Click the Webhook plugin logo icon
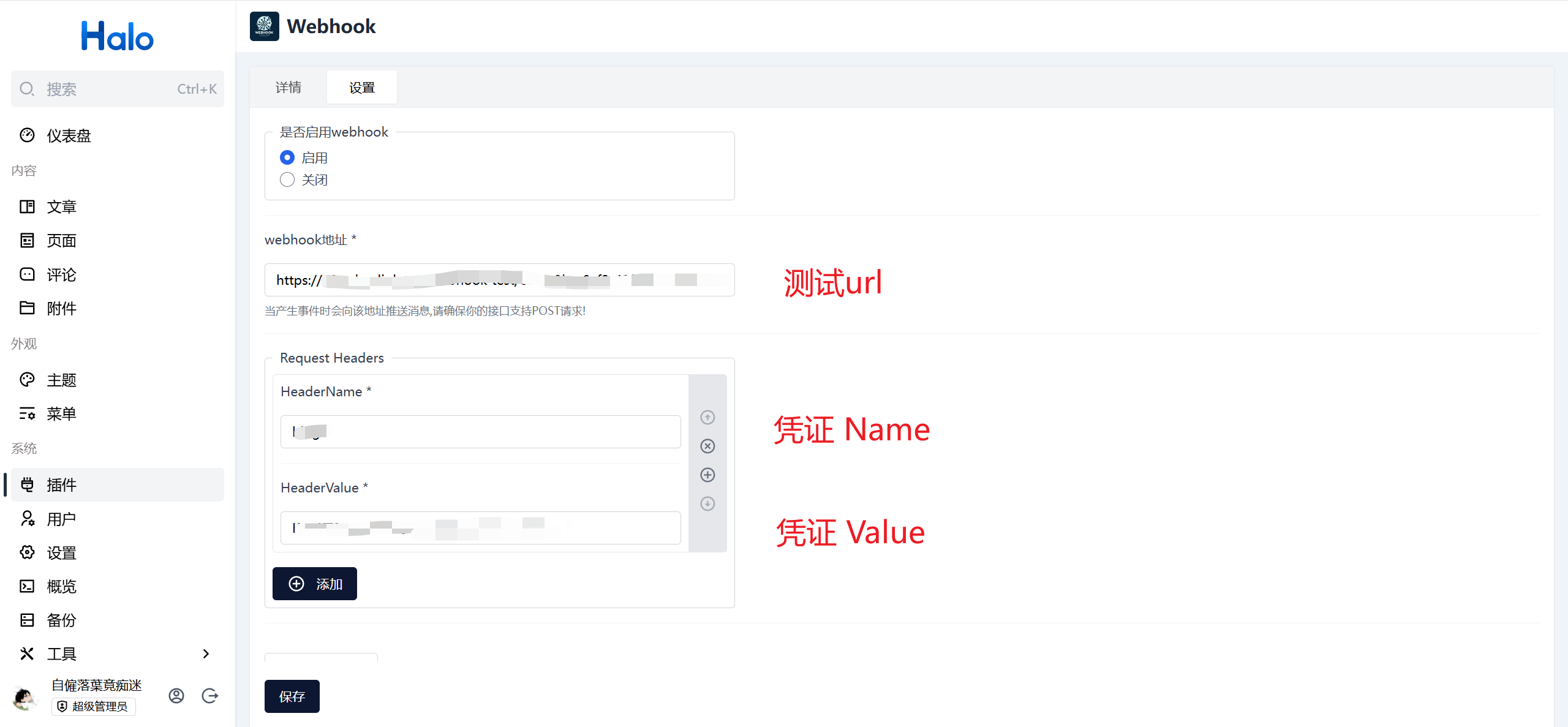Screen dimensions: 1568x727 pyautogui.click(x=264, y=26)
